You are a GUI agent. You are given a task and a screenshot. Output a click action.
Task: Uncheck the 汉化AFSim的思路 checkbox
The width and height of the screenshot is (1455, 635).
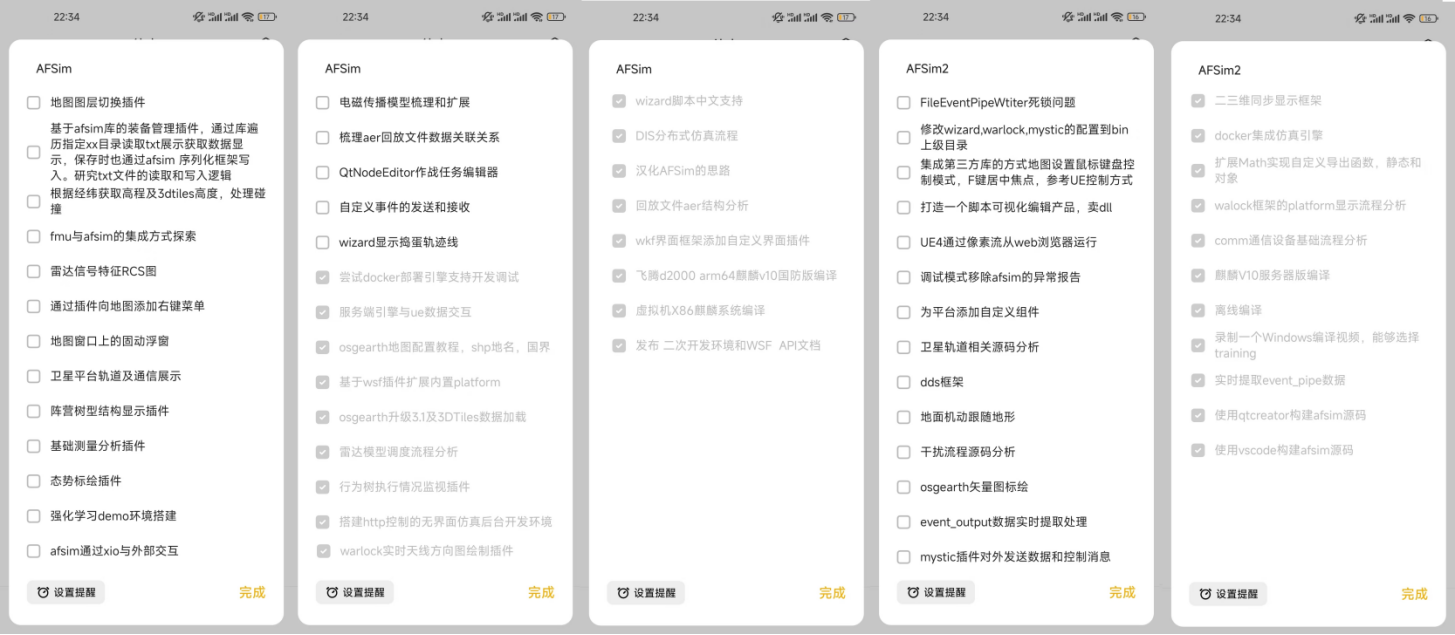[x=619, y=171]
